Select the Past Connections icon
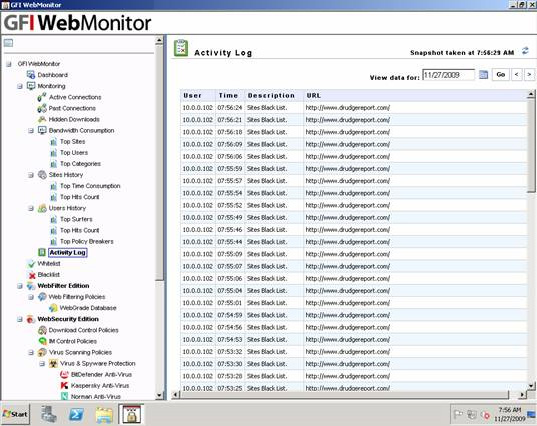Image resolution: width=537 pixels, height=426 pixels. (42, 108)
